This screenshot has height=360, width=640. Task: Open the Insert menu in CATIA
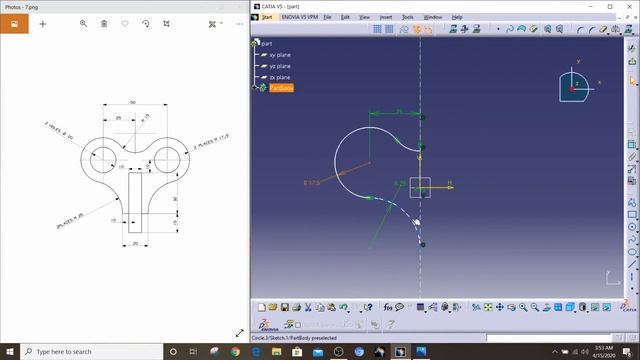386,17
